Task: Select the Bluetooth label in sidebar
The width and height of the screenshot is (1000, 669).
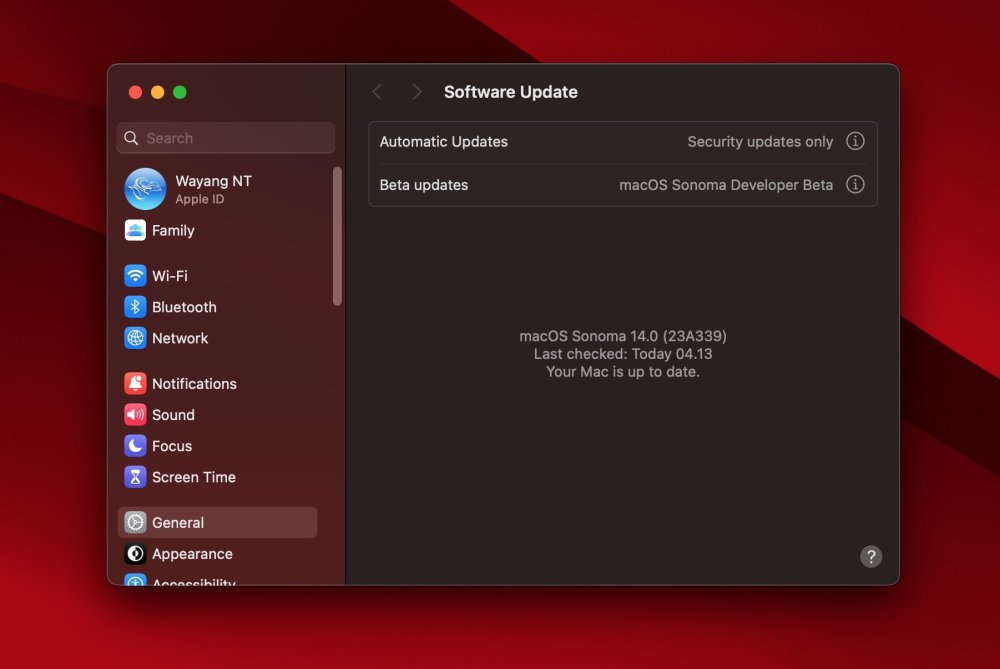Action: pos(184,307)
